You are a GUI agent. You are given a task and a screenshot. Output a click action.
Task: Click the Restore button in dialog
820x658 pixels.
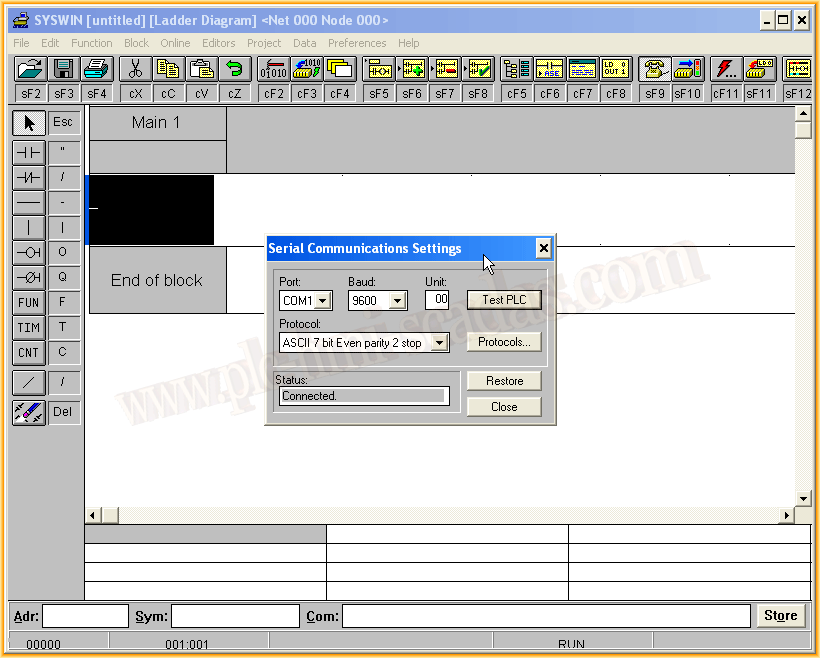[x=504, y=381]
